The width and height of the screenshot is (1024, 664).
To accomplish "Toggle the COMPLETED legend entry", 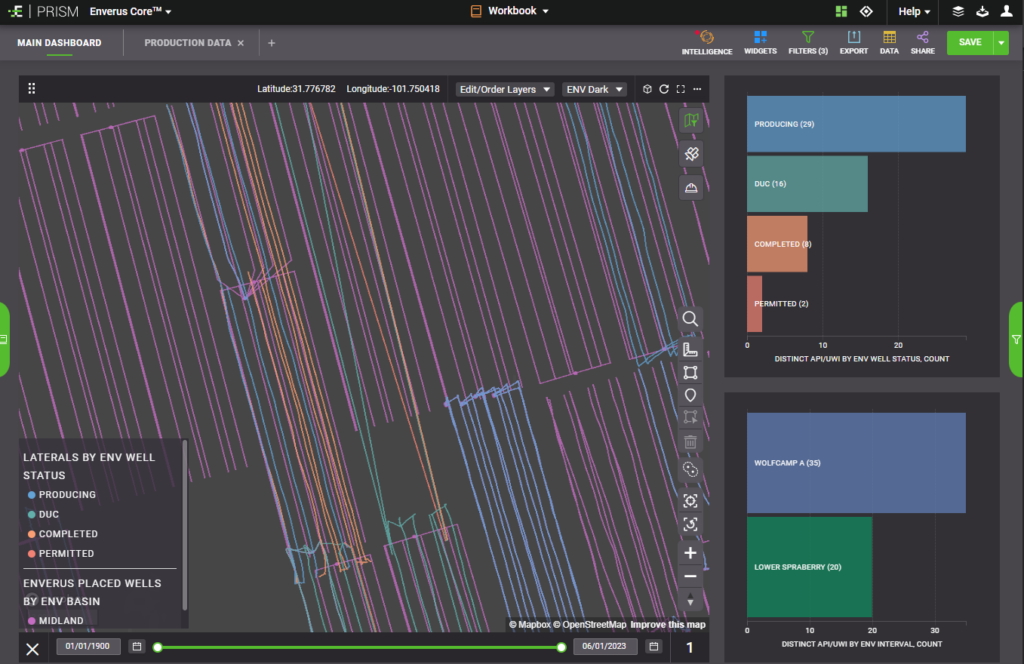I will point(67,534).
